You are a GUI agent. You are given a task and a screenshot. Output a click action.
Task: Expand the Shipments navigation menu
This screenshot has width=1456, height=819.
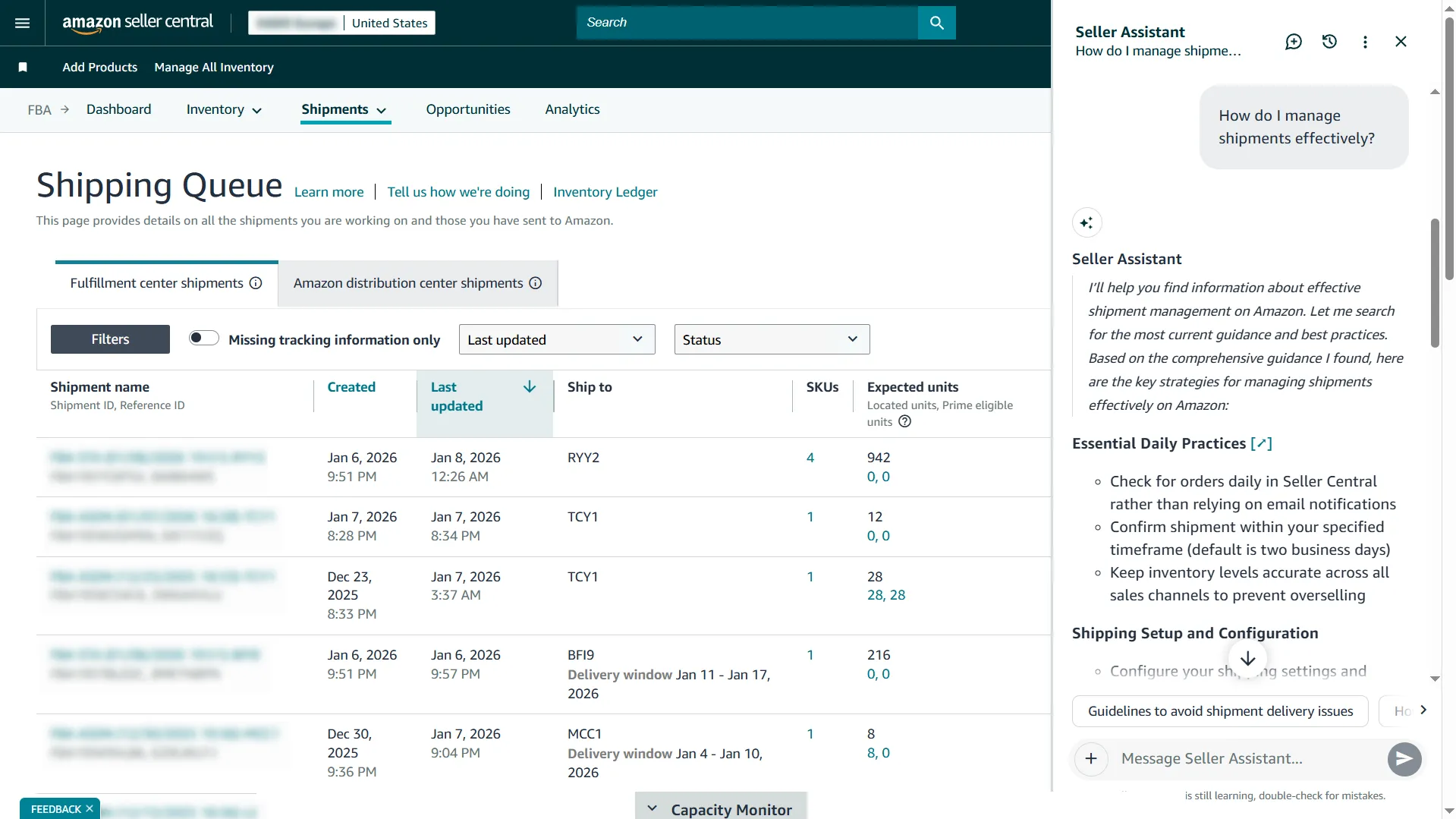pos(344,110)
